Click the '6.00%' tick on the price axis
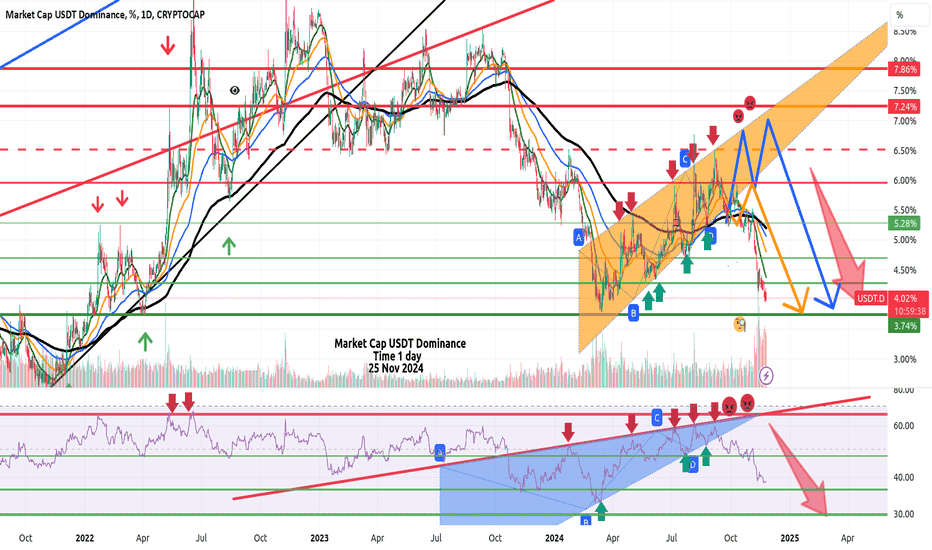This screenshot has height=550, width=932. (905, 181)
